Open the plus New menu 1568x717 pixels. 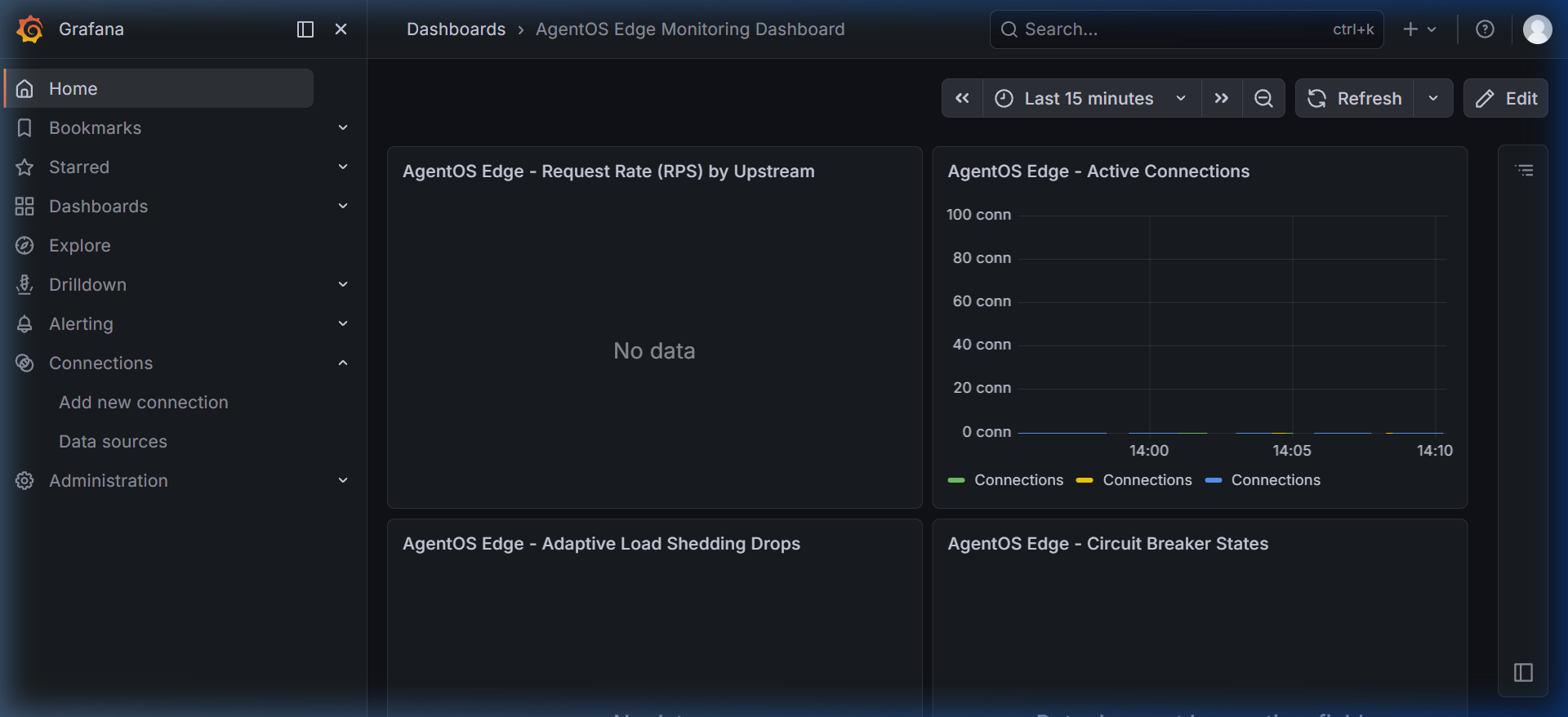click(1419, 29)
